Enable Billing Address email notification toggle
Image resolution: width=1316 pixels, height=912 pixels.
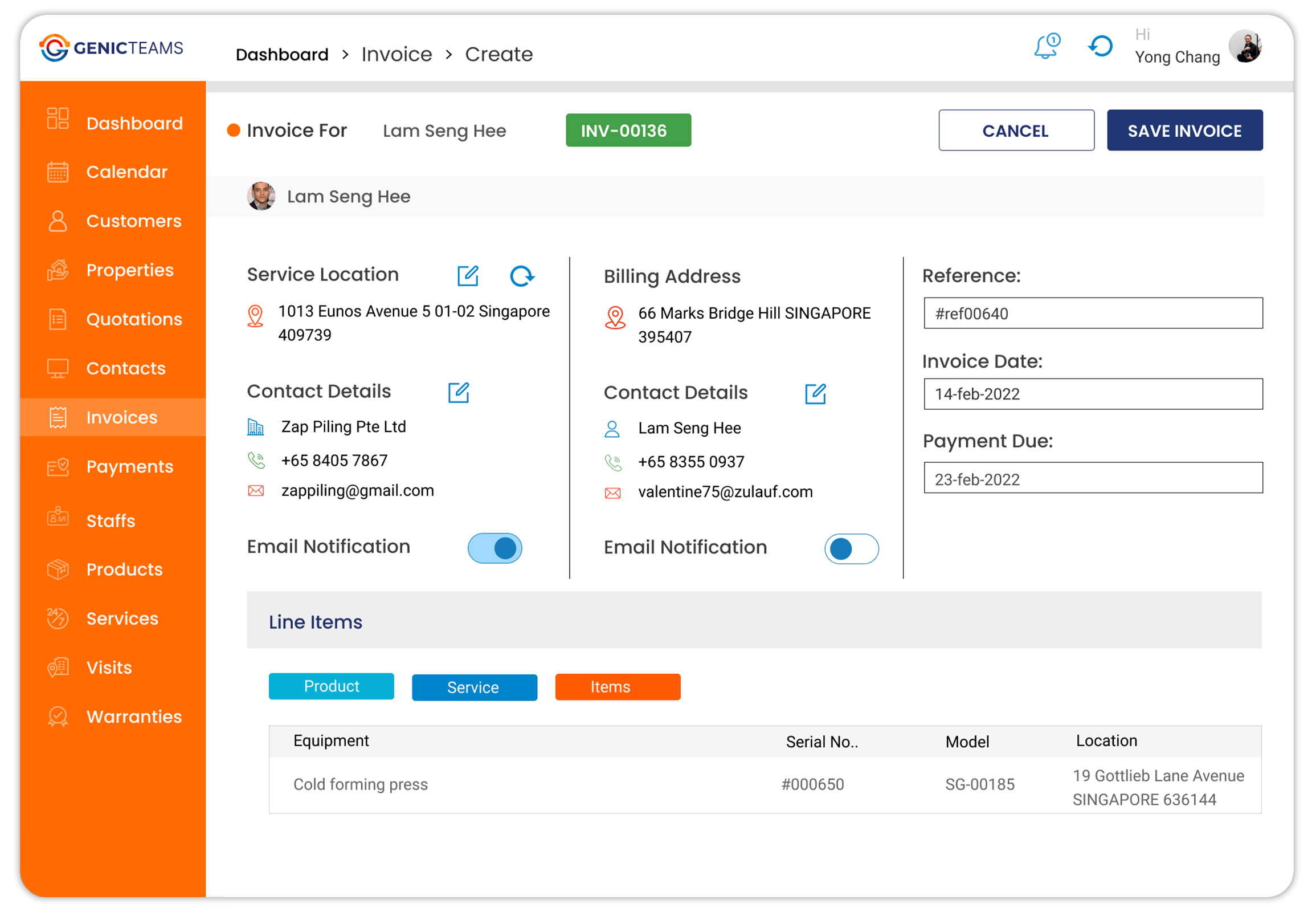852,549
